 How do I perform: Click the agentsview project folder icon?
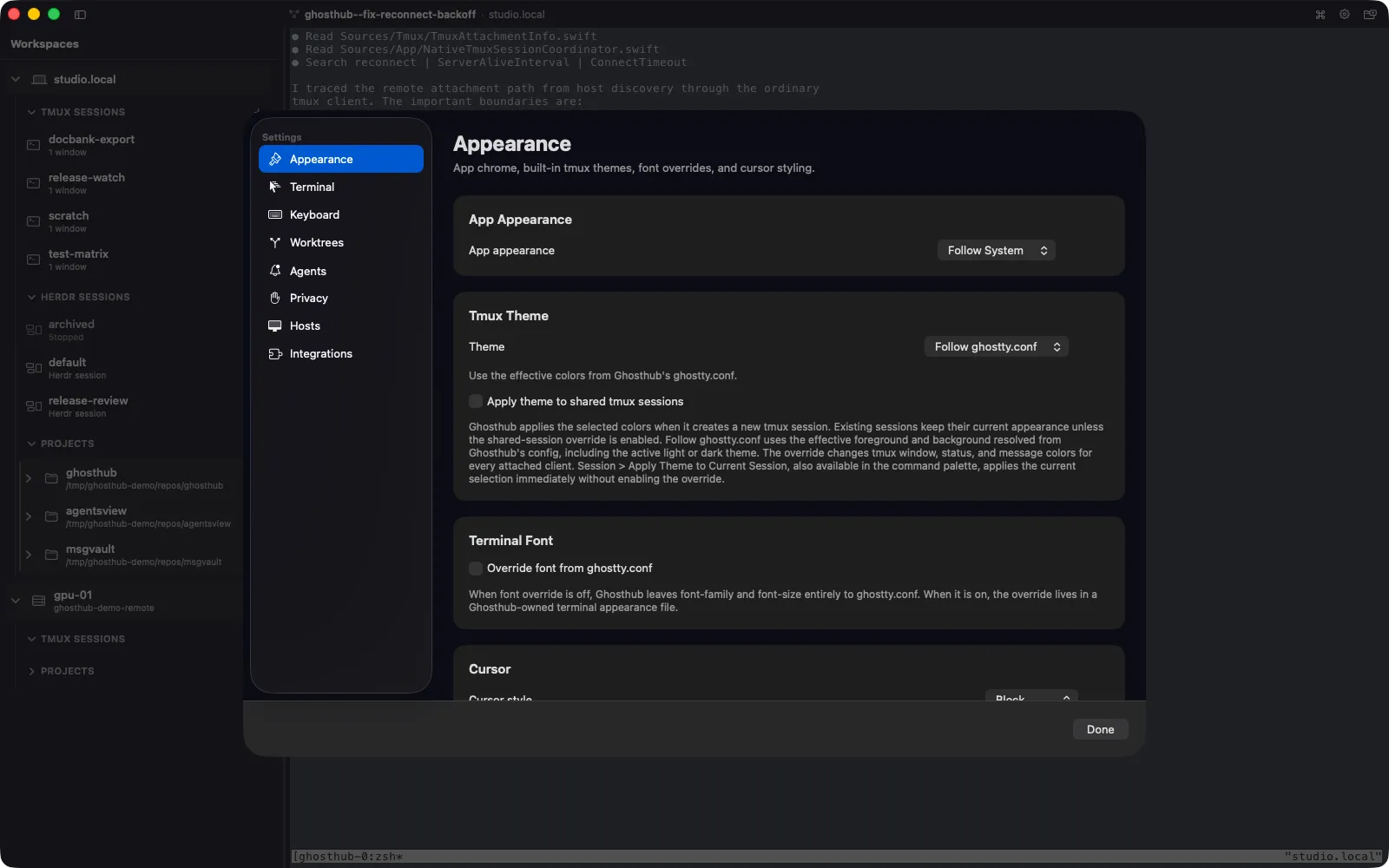pos(51,516)
